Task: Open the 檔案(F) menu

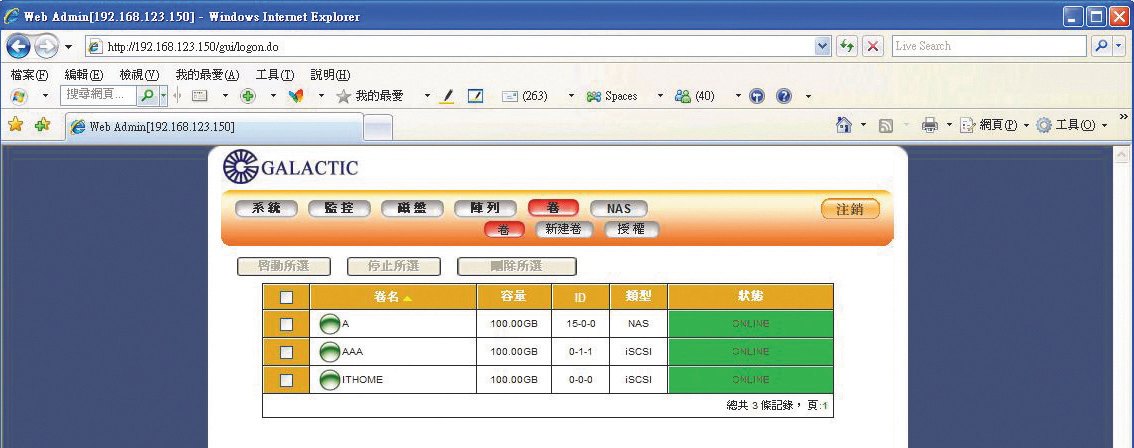Action: pos(29,75)
